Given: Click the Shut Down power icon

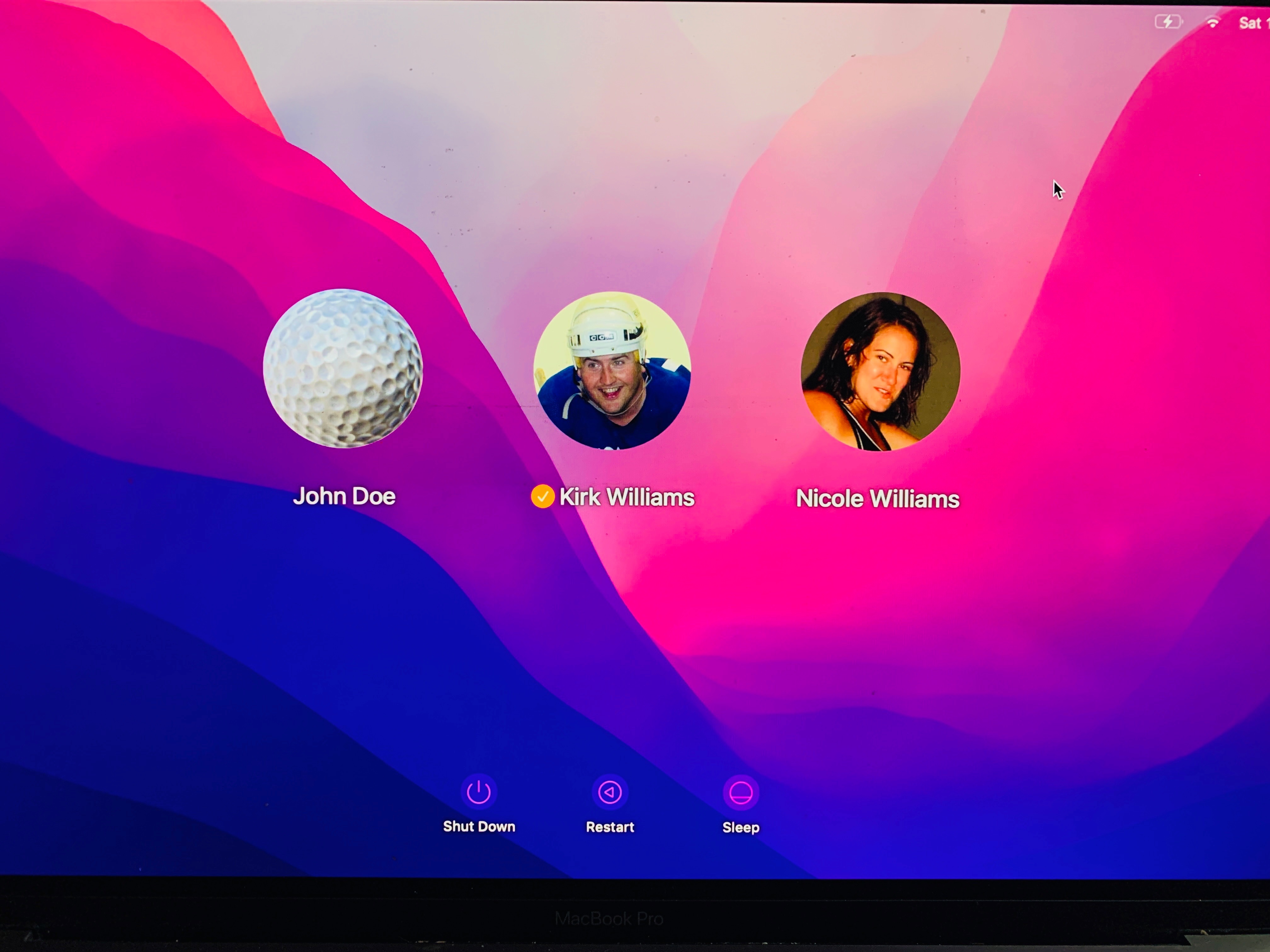Looking at the screenshot, I should 478,792.
